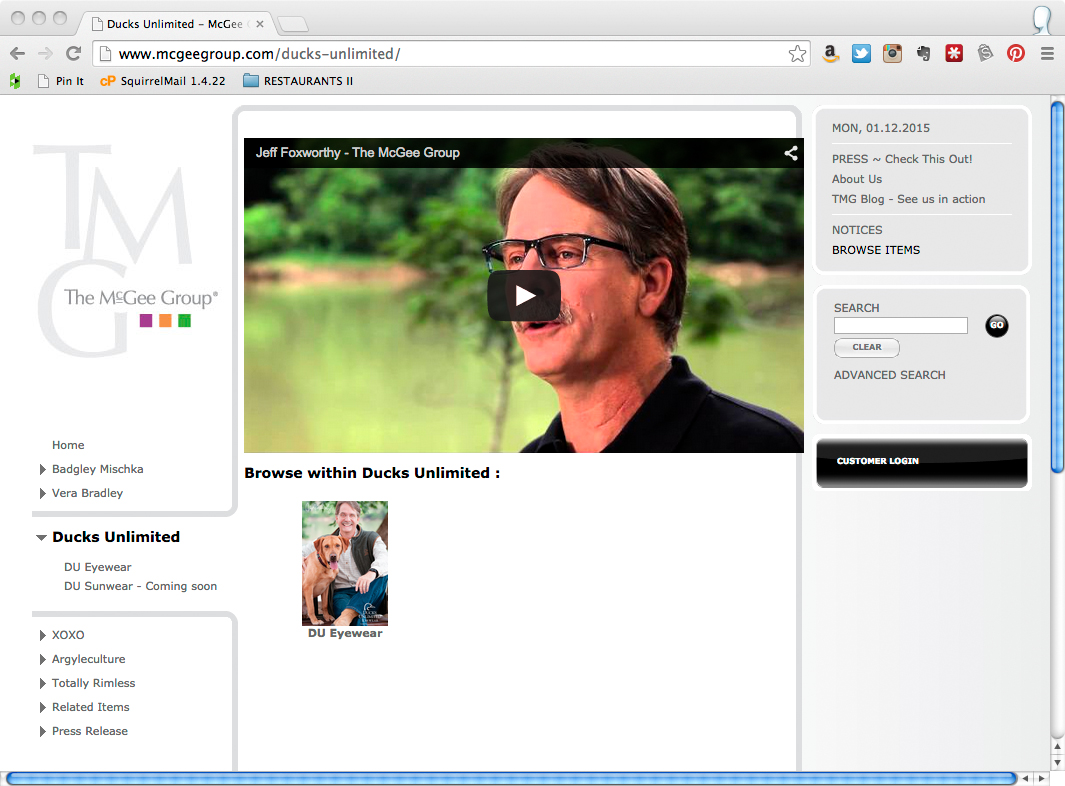Click the green bookmark icon in bookmarks bar
1065x786 pixels.
[15, 82]
